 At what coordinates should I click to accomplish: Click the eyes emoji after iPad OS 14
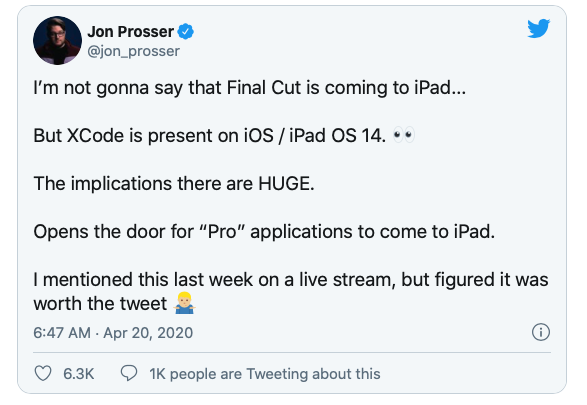pyautogui.click(x=404, y=135)
